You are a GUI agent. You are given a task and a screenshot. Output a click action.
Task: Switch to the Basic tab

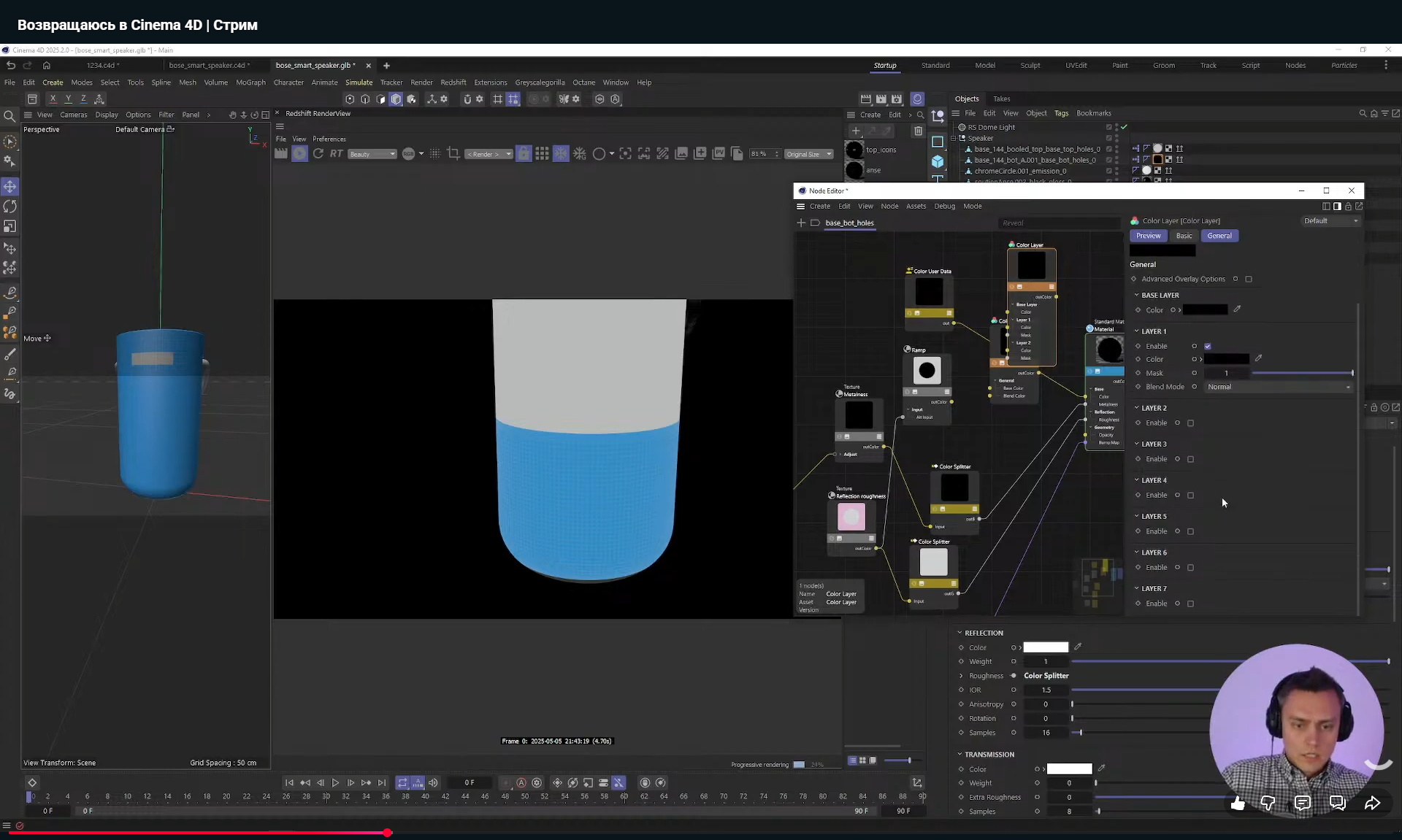pos(1184,236)
